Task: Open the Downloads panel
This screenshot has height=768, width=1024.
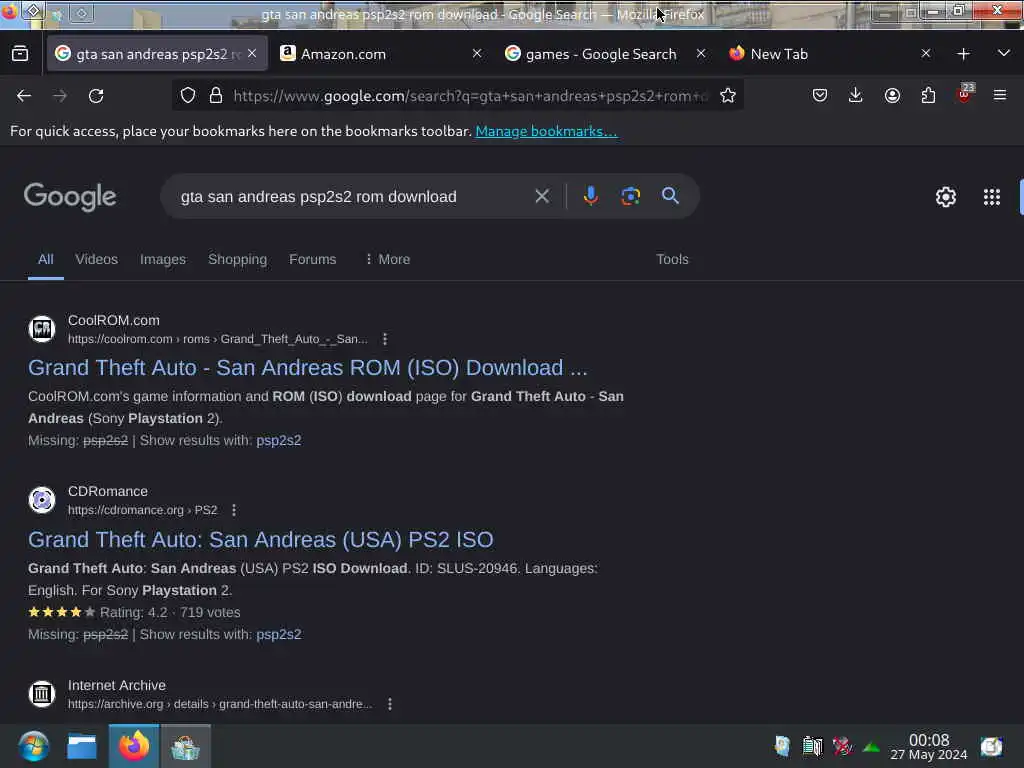Action: (x=856, y=95)
